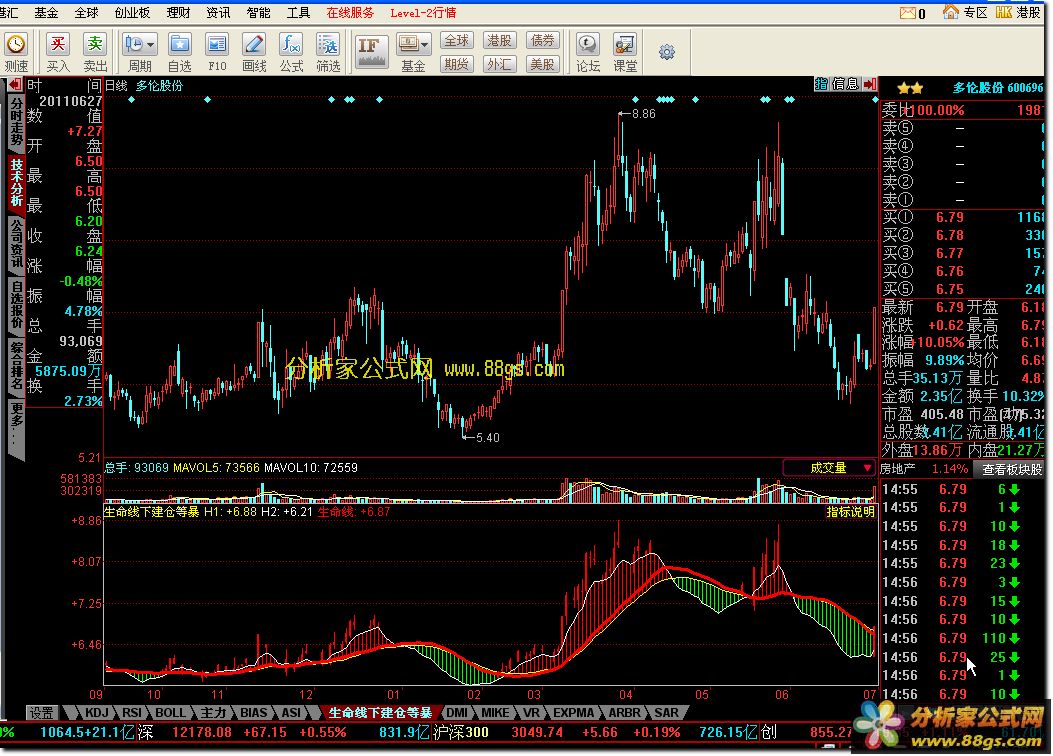The height and width of the screenshot is (756, 1053).
Task: Switch to 技术分析 side tab
Action: [x=15, y=183]
